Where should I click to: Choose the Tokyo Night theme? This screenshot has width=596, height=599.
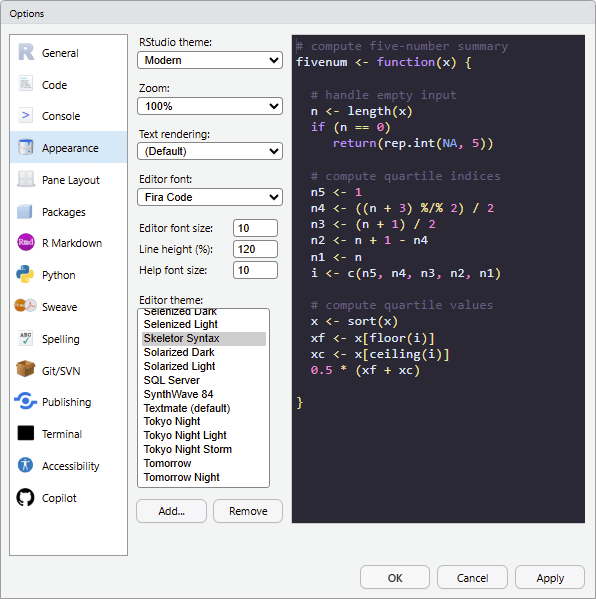204,421
